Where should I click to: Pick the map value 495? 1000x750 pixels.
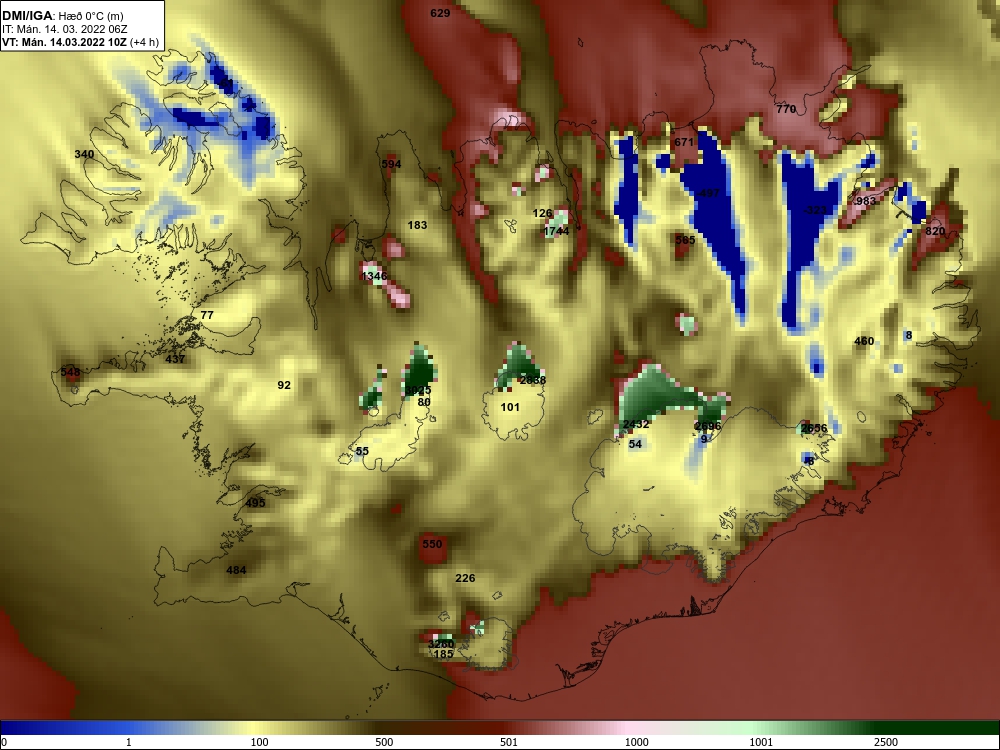(x=255, y=503)
